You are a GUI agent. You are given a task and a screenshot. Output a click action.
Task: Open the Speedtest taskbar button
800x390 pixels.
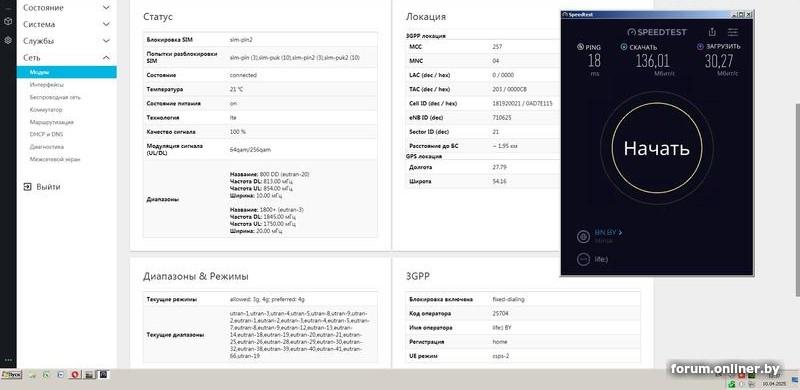click(104, 374)
